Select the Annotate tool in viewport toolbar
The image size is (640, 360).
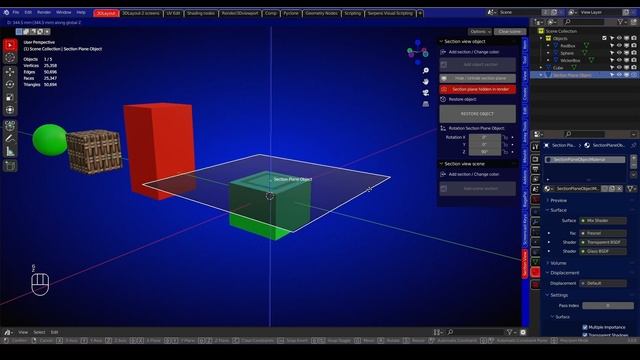coord(10,138)
